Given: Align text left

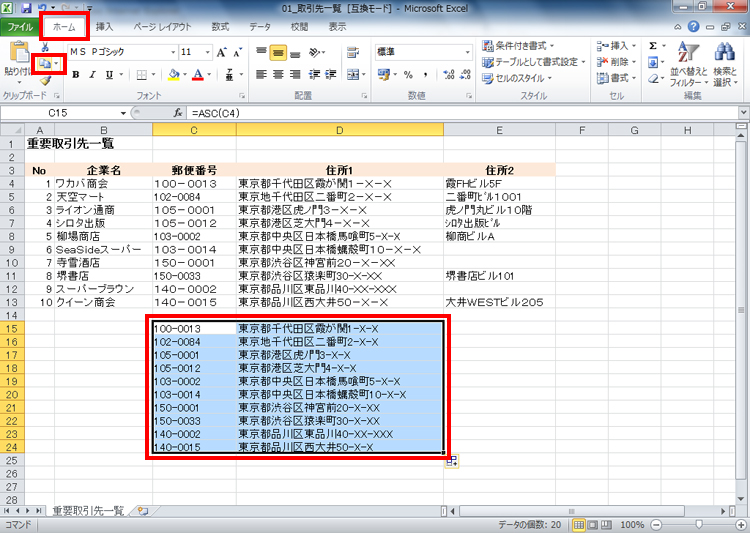Looking at the screenshot, I should 261,75.
